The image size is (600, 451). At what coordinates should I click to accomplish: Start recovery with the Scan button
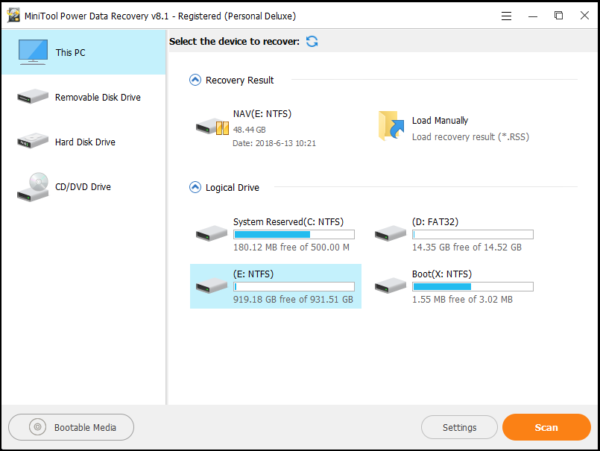pyautogui.click(x=546, y=427)
